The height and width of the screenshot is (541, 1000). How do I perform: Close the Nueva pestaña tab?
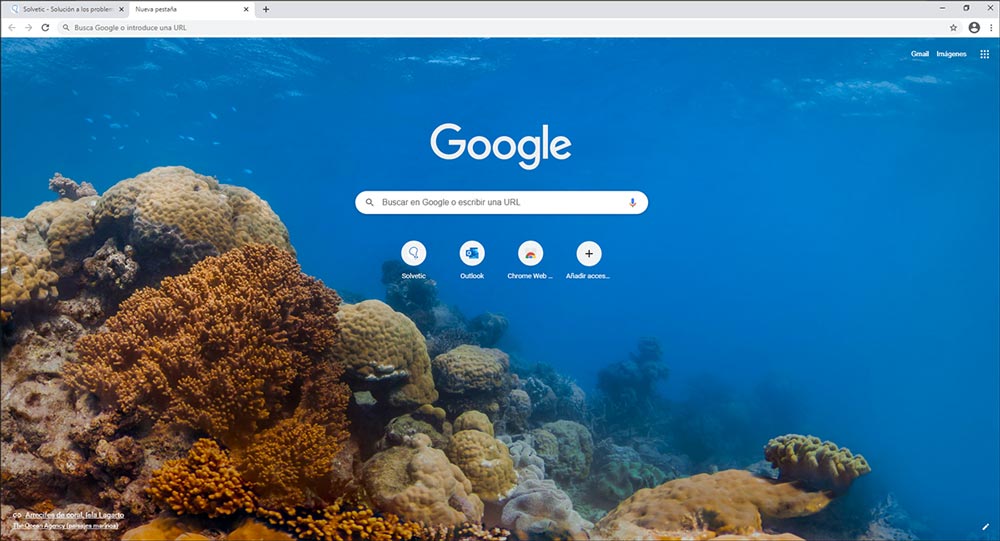[x=246, y=10]
